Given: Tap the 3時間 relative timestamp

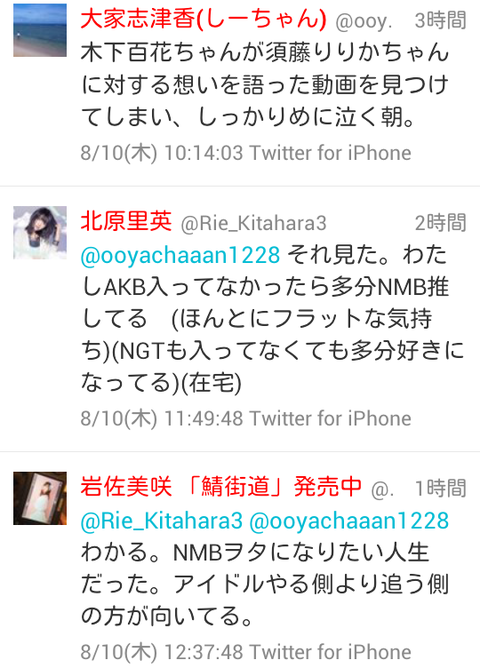Looking at the screenshot, I should click(x=440, y=20).
